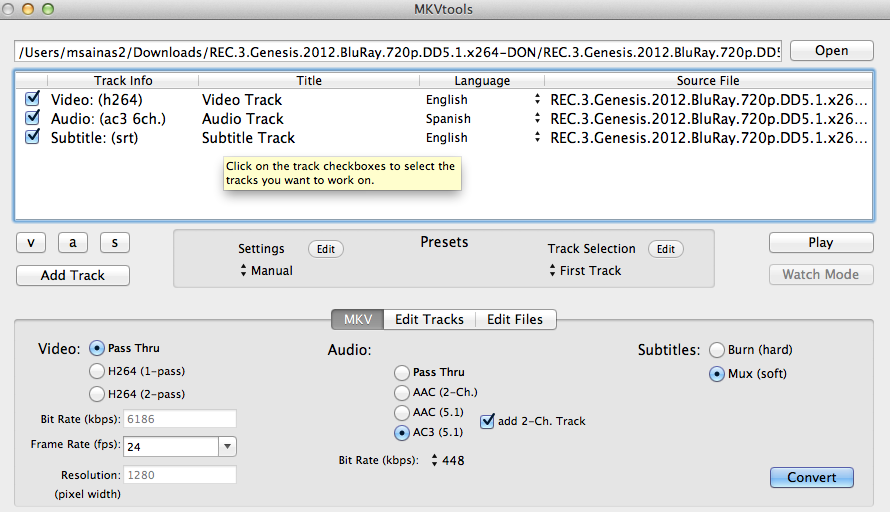
Task: Select AAC (2-Ch.) audio option
Action: click(x=402, y=393)
